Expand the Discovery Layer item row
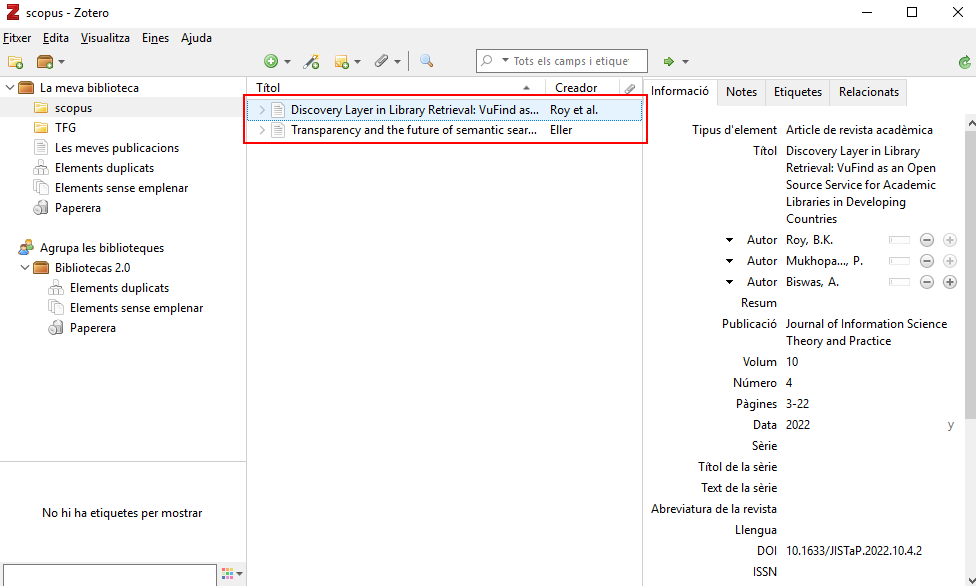Viewport: 976px width, 586px height. (262, 110)
